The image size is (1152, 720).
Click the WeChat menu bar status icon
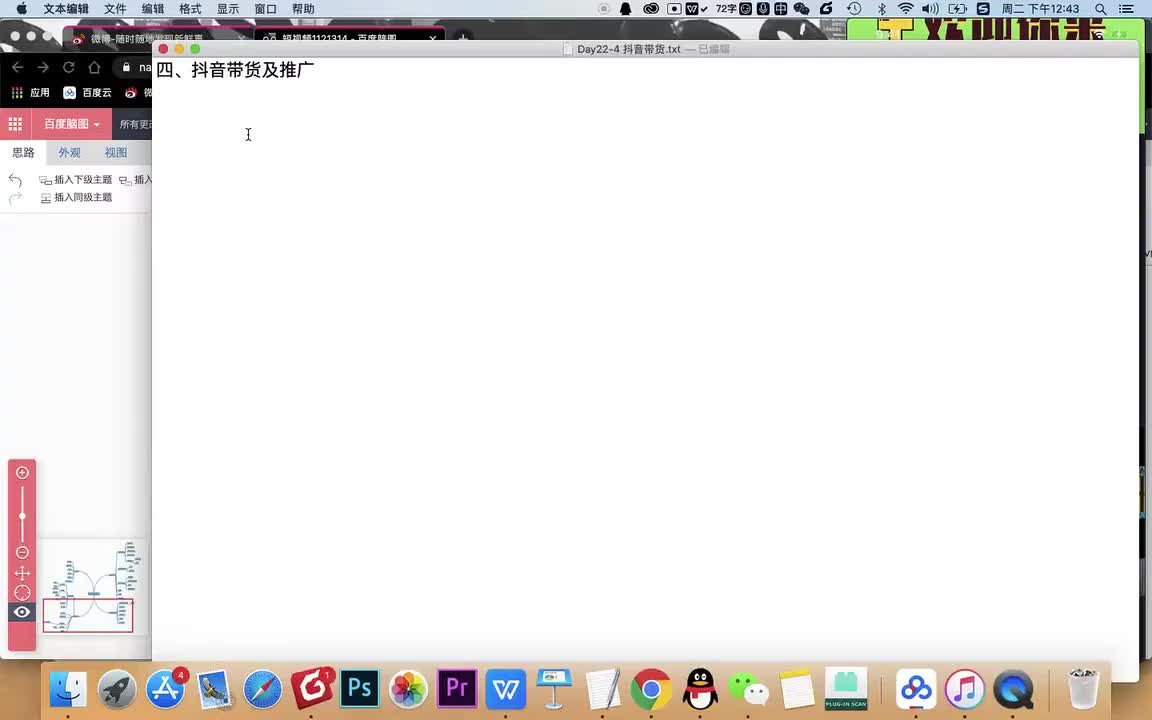pyautogui.click(x=802, y=9)
